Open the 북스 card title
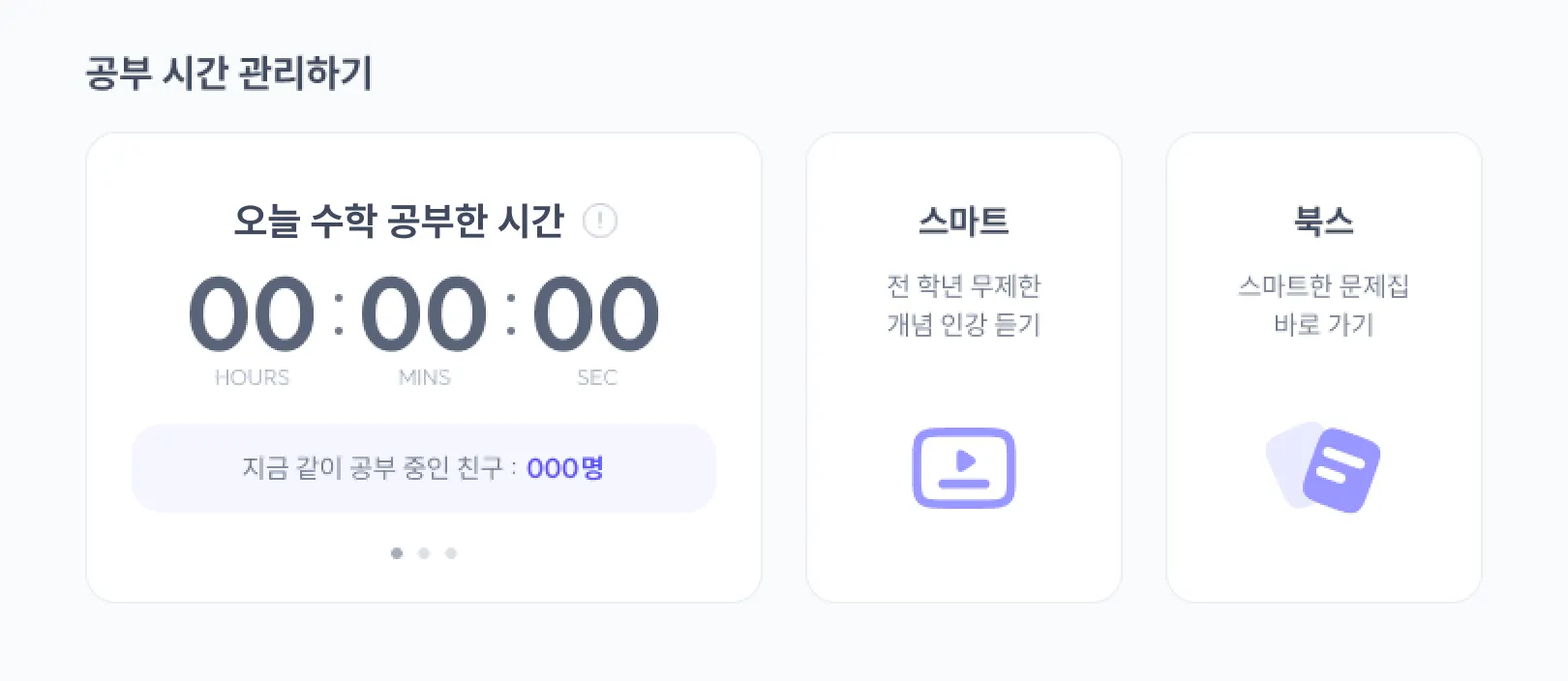Screen dimensions: 1568x681 click(1323, 222)
